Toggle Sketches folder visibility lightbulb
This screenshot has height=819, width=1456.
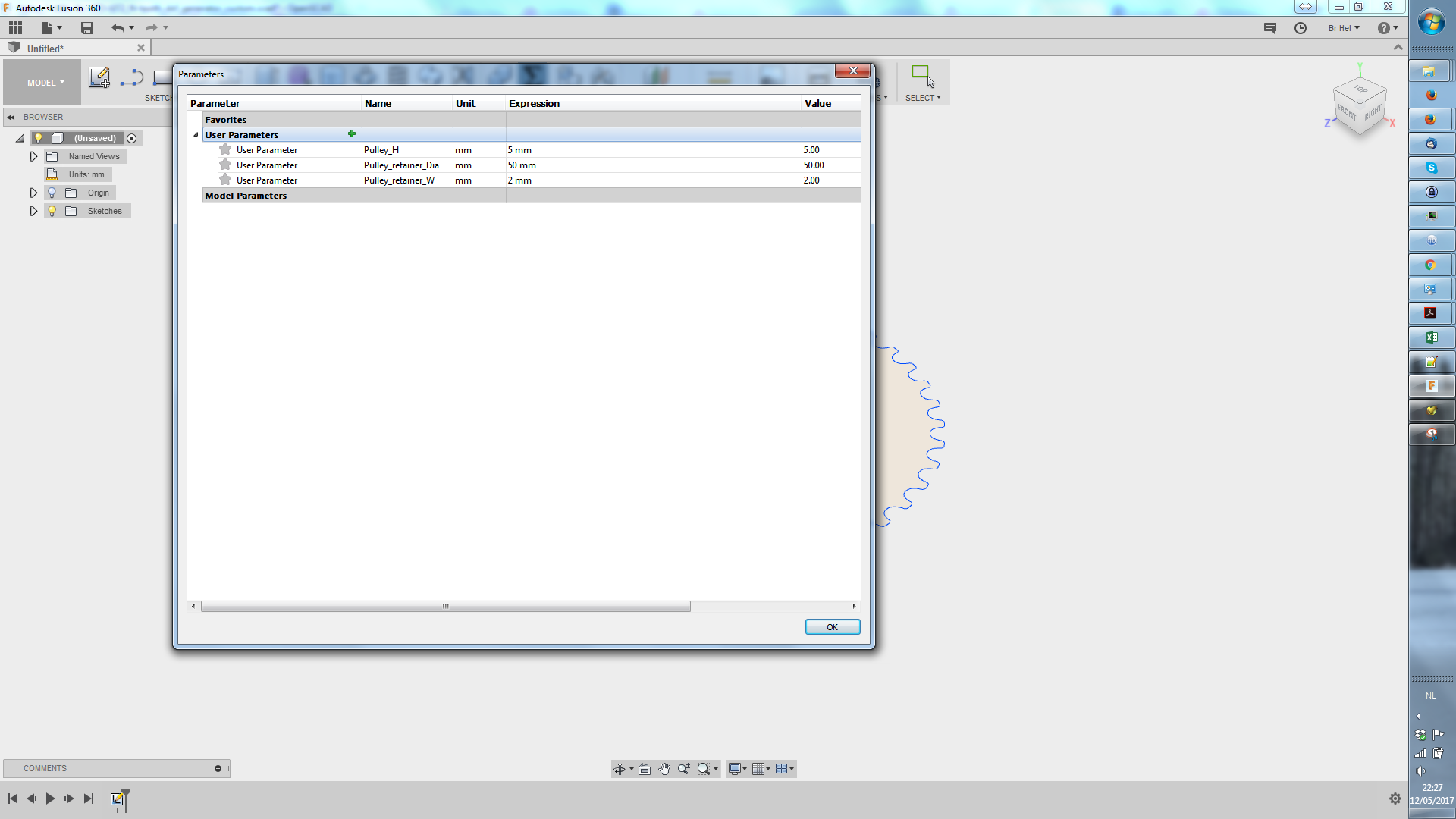[x=52, y=211]
